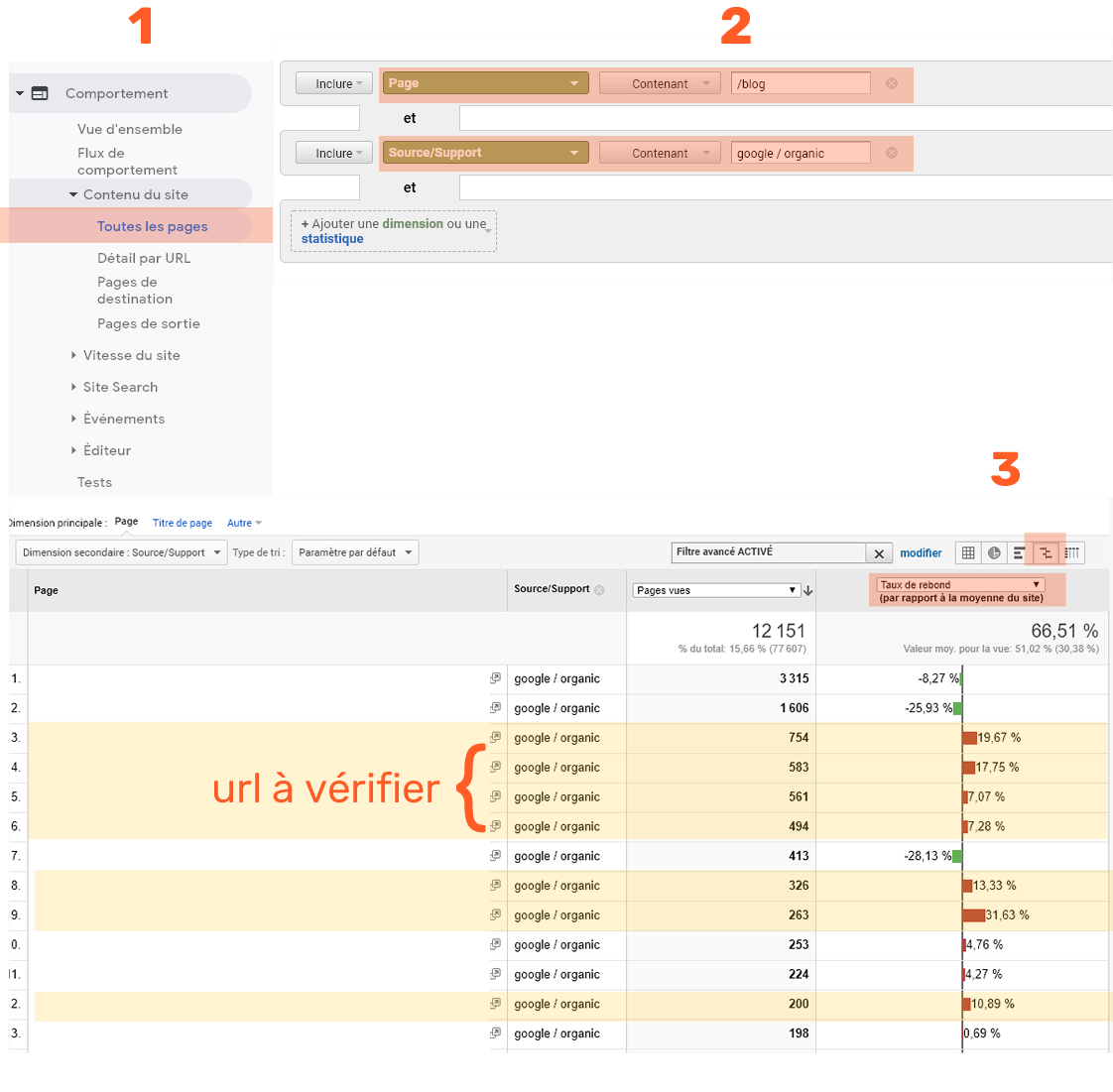Open Pages de sortie report
This screenshot has height=1092, width=1113.
[149, 323]
